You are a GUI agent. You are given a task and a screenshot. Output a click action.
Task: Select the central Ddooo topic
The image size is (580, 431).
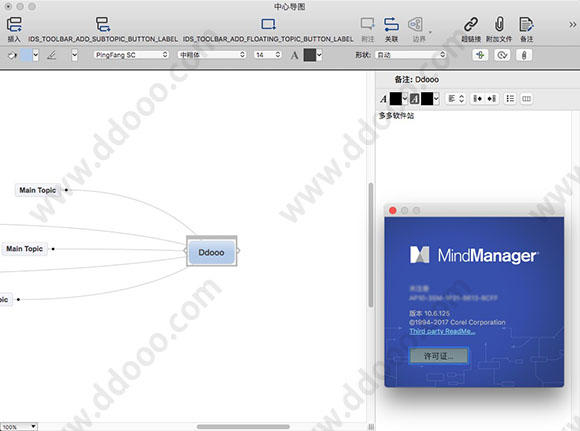pyautogui.click(x=211, y=252)
